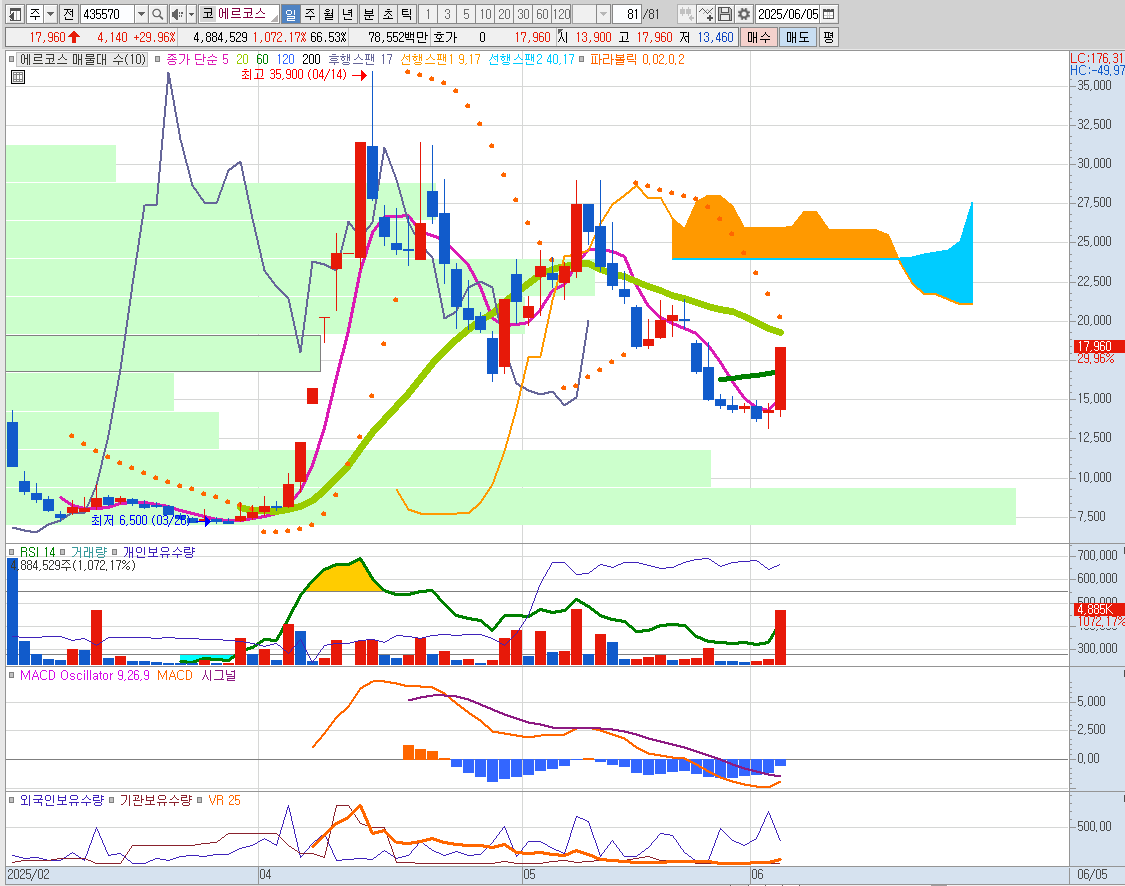
Task: Choose the 10 interval button
Action: pos(486,14)
